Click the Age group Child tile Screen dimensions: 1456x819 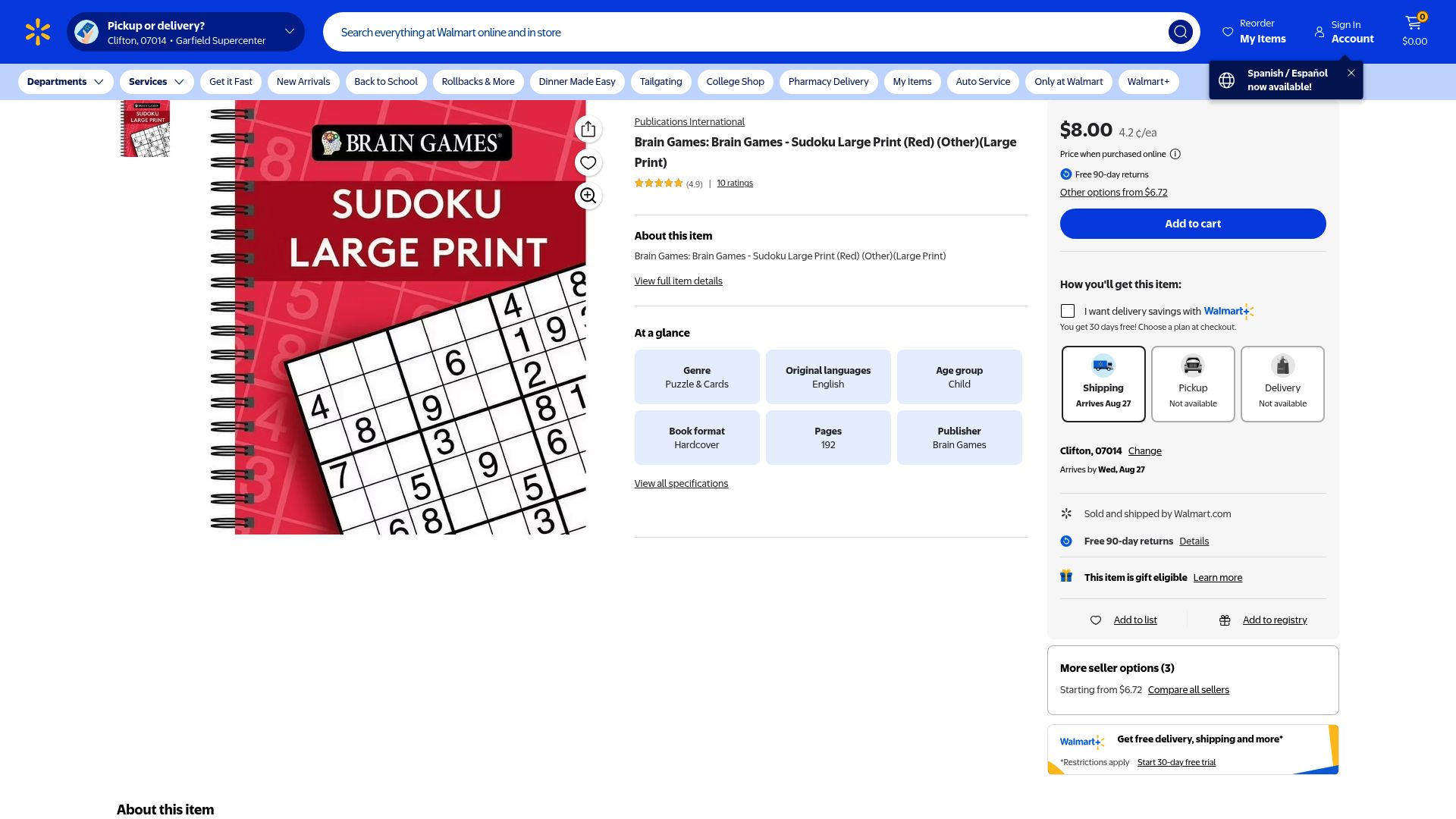coord(959,377)
